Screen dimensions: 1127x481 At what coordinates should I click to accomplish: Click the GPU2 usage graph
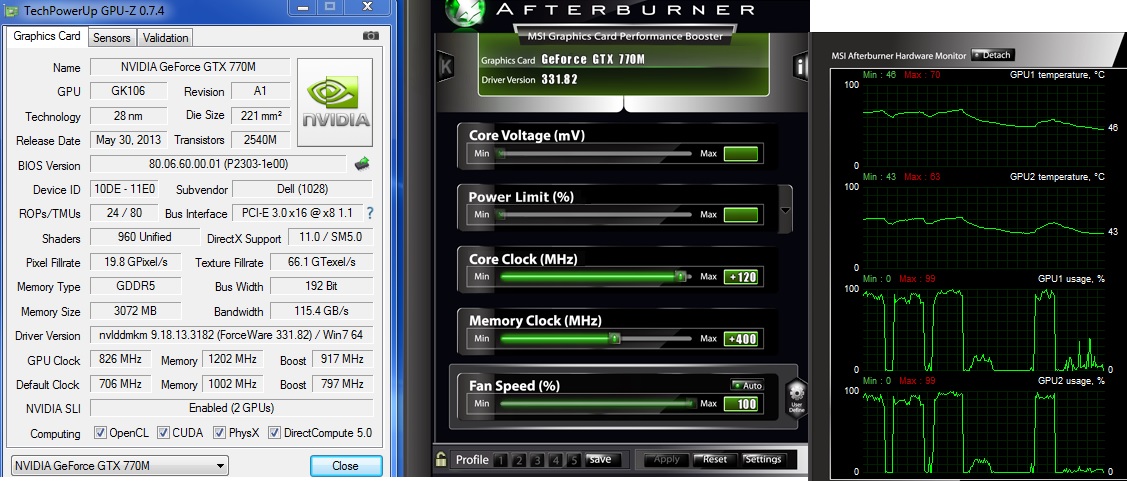pyautogui.click(x=983, y=431)
